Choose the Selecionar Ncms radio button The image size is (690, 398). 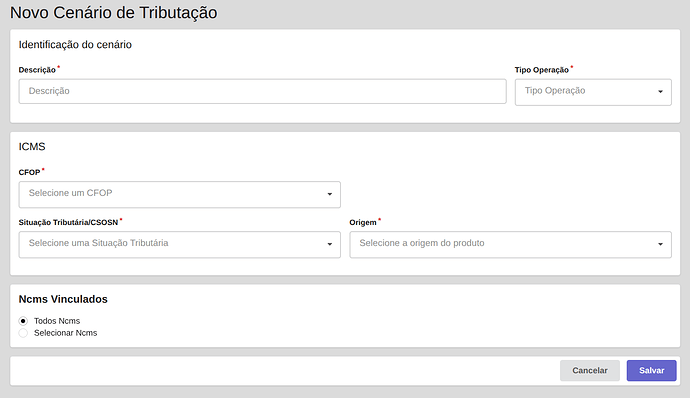click(23, 333)
